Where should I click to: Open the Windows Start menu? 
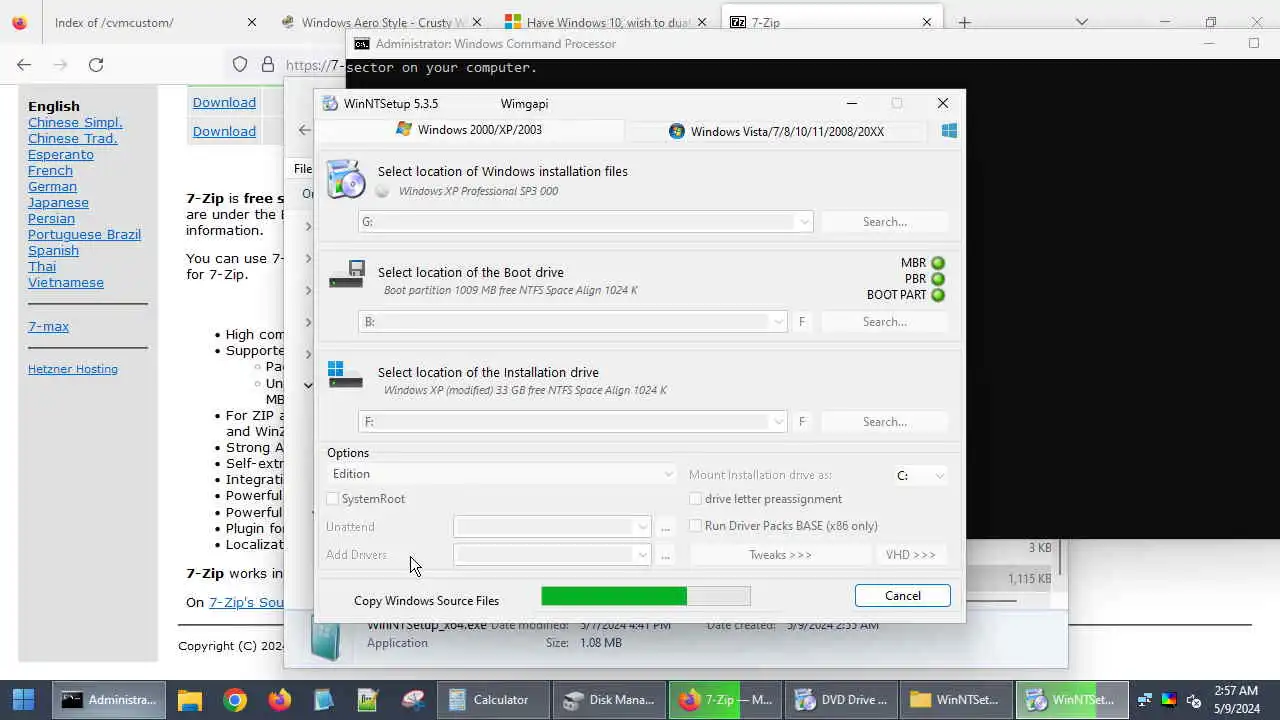24,700
